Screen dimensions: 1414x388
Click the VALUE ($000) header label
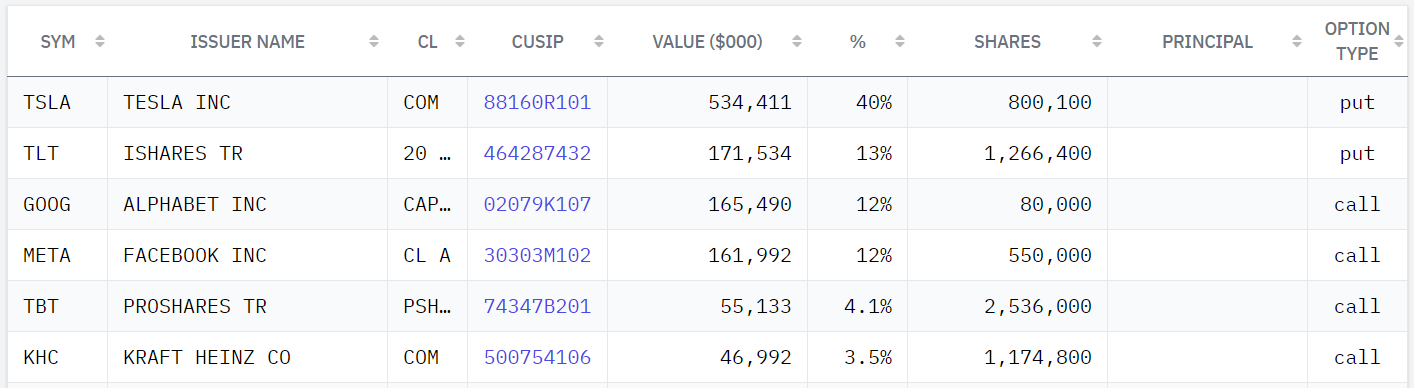(x=707, y=42)
